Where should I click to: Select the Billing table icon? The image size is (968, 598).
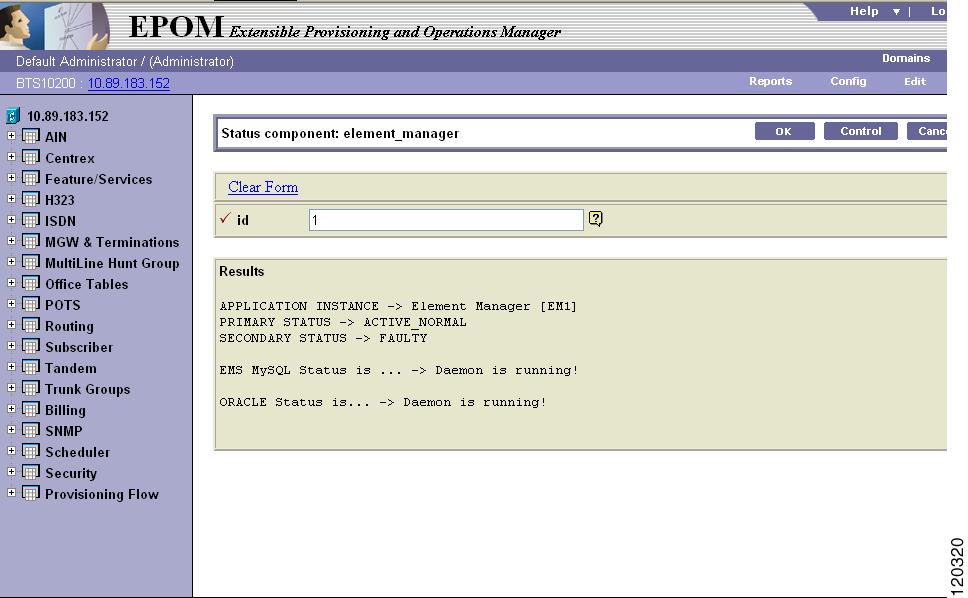32,410
